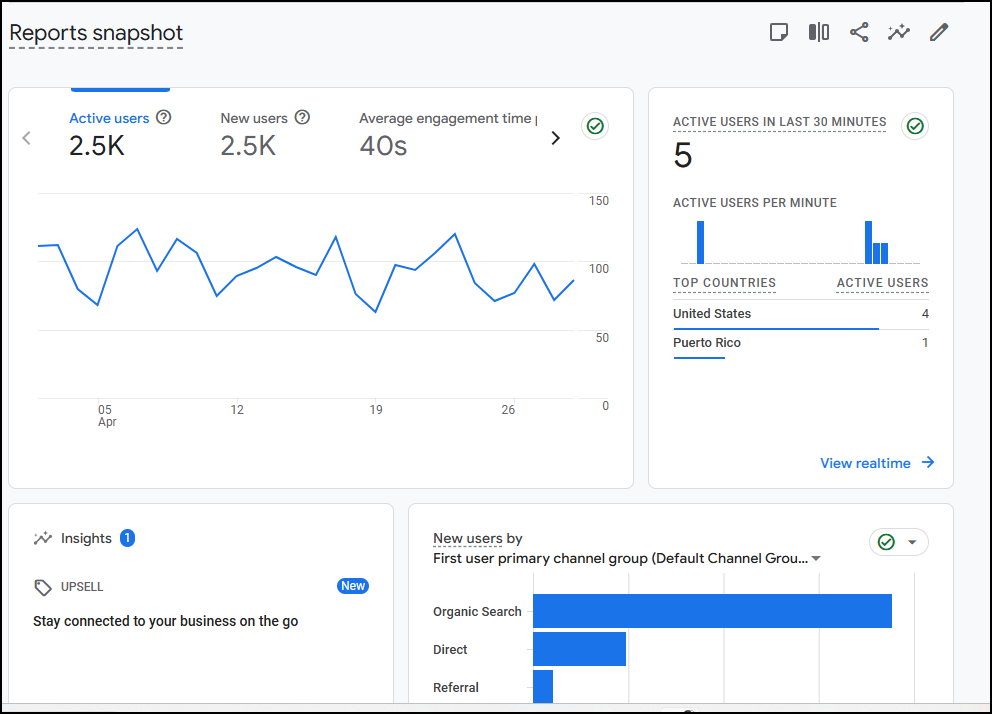
Task: Click the 40s engagement time value
Action: pos(383,146)
